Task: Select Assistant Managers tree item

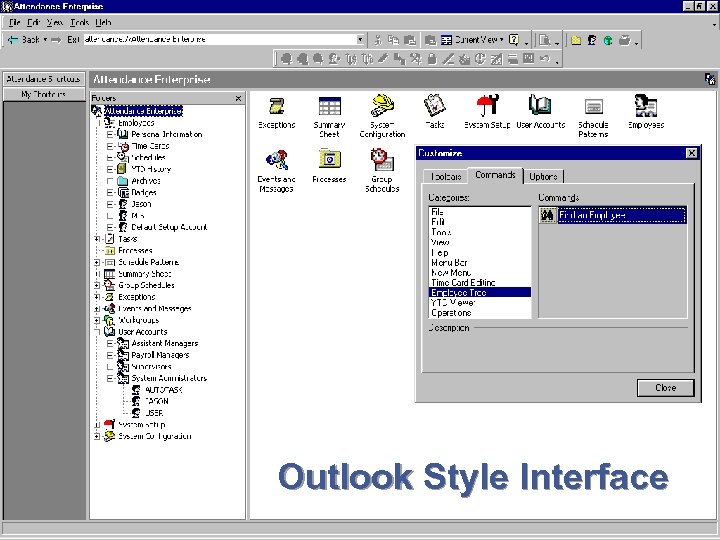Action: (x=165, y=343)
